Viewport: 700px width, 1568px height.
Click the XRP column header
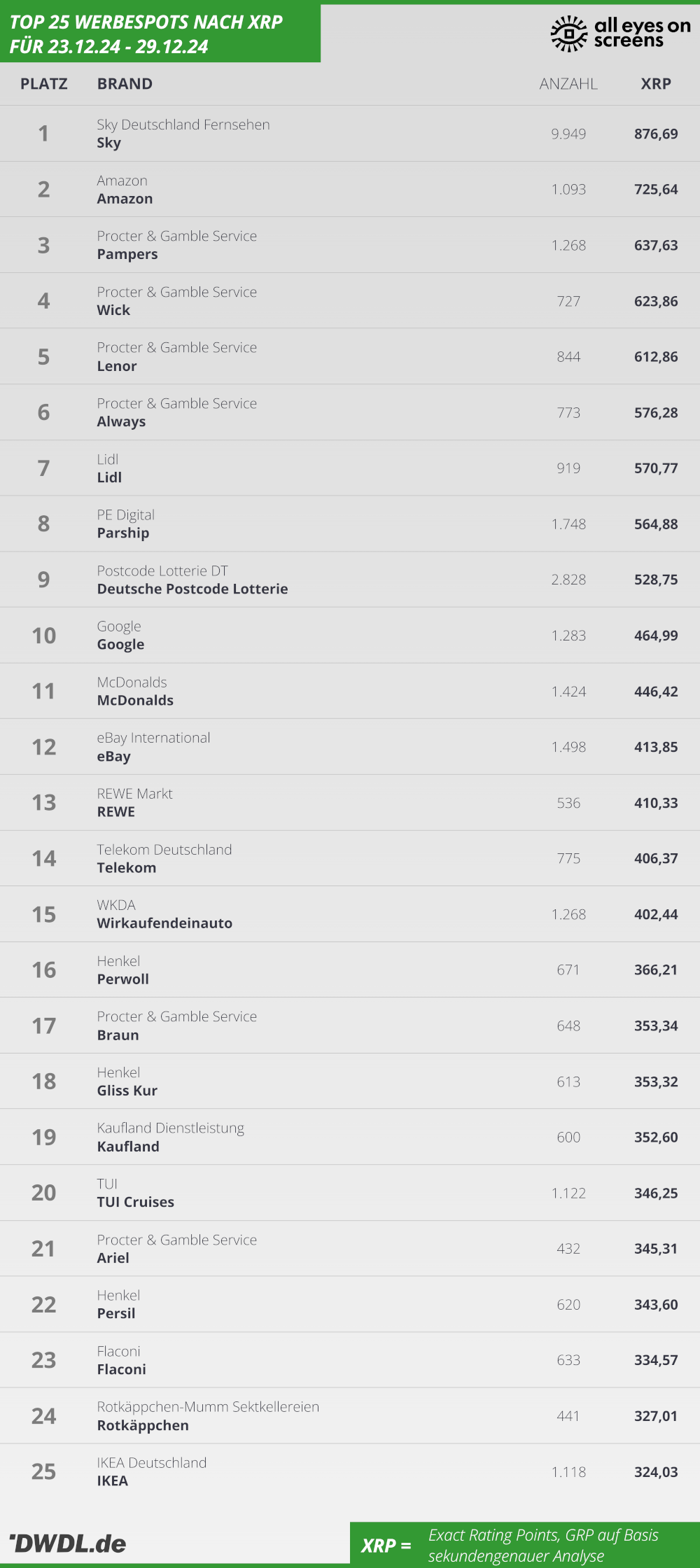click(x=656, y=84)
